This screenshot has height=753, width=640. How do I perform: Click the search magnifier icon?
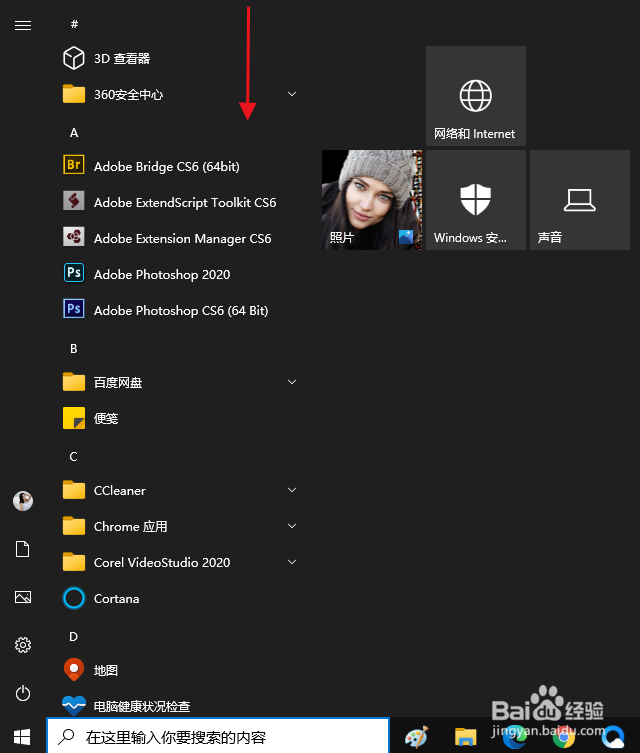tap(66, 737)
